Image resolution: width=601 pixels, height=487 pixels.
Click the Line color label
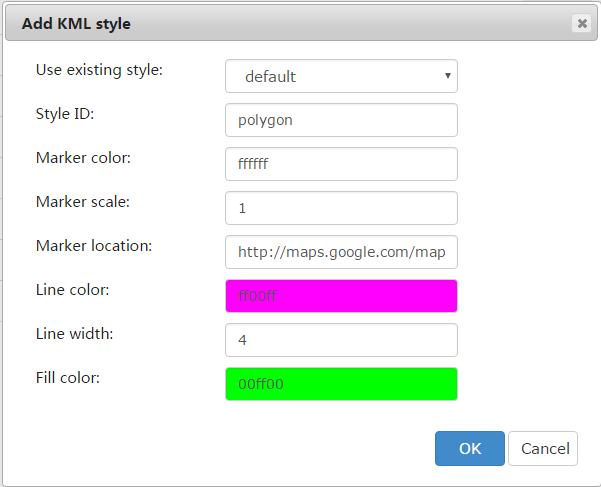point(73,290)
